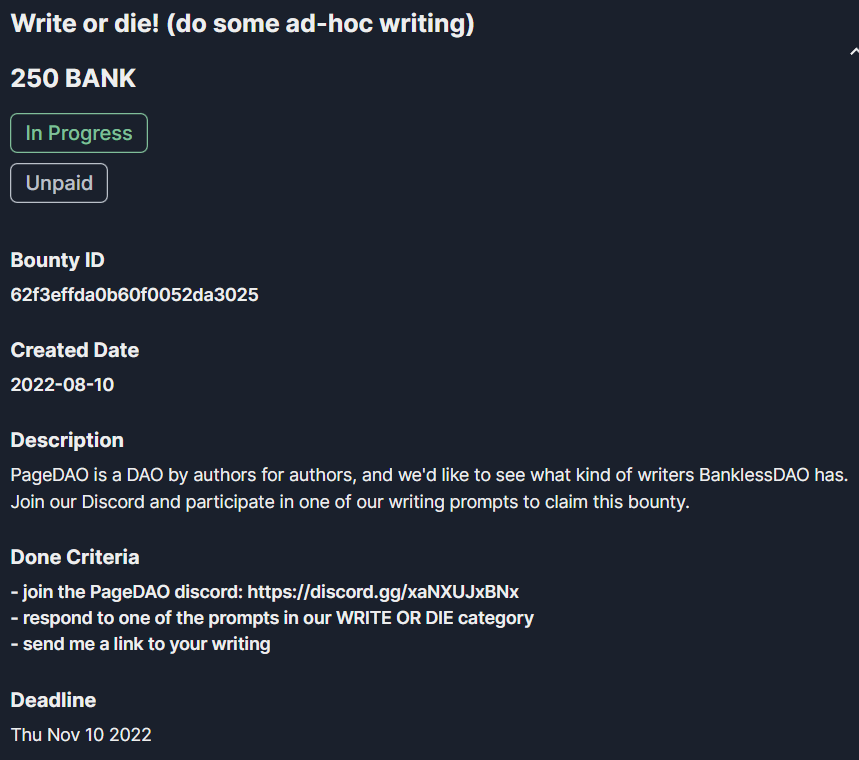Click the Thu Nov 10 2022 deadline value
This screenshot has width=859, height=760.
coord(81,734)
